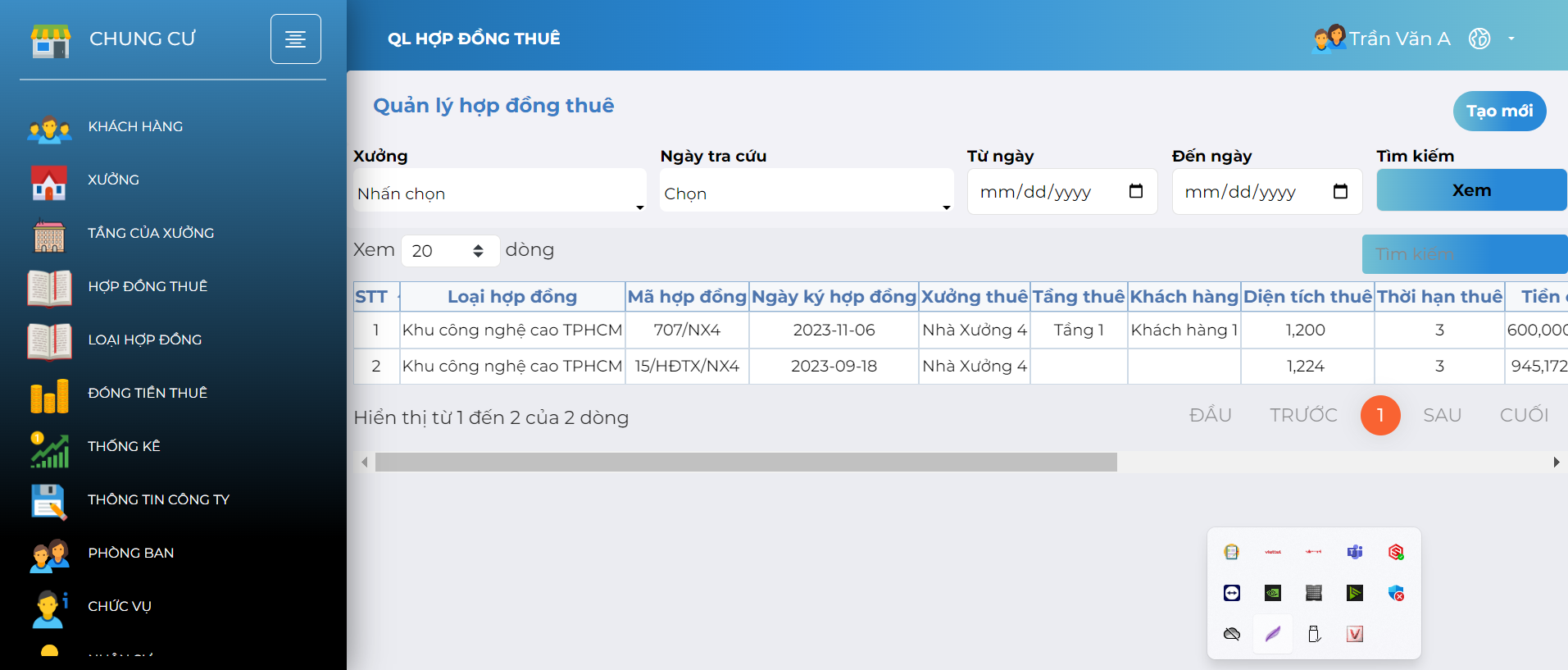Click the Windows Security shield tray icon

point(1396,593)
